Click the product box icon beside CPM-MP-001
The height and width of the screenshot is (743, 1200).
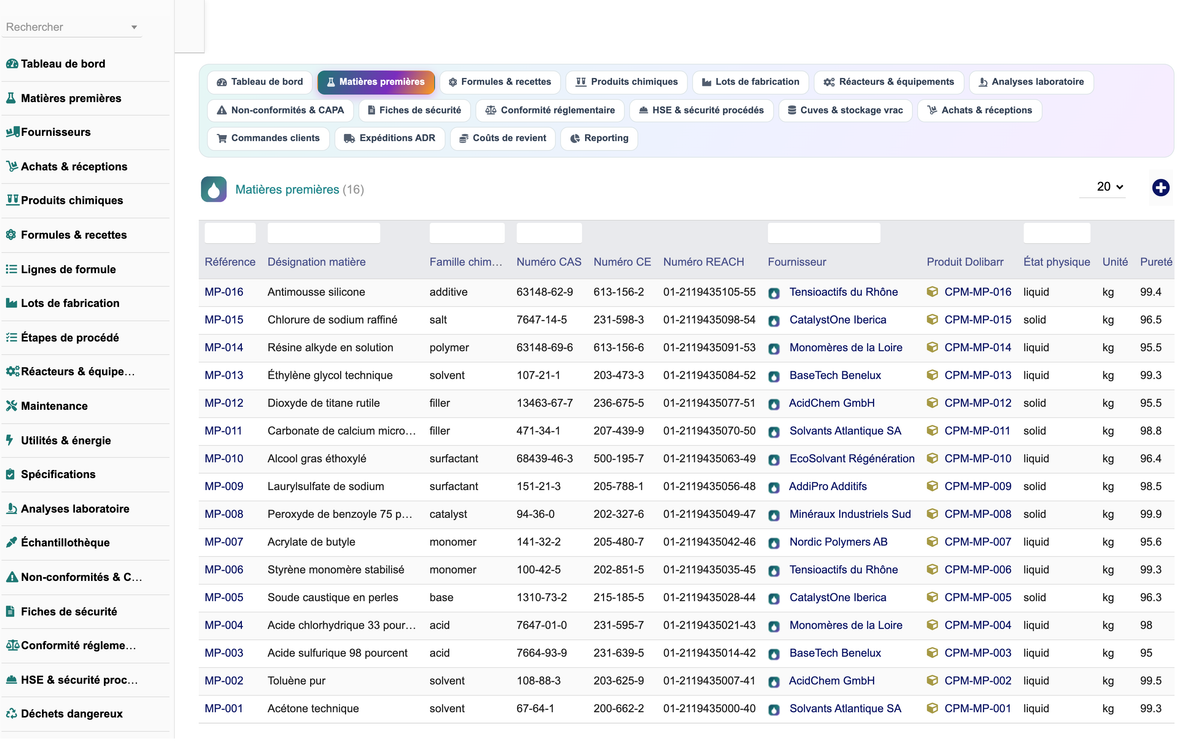(x=932, y=708)
